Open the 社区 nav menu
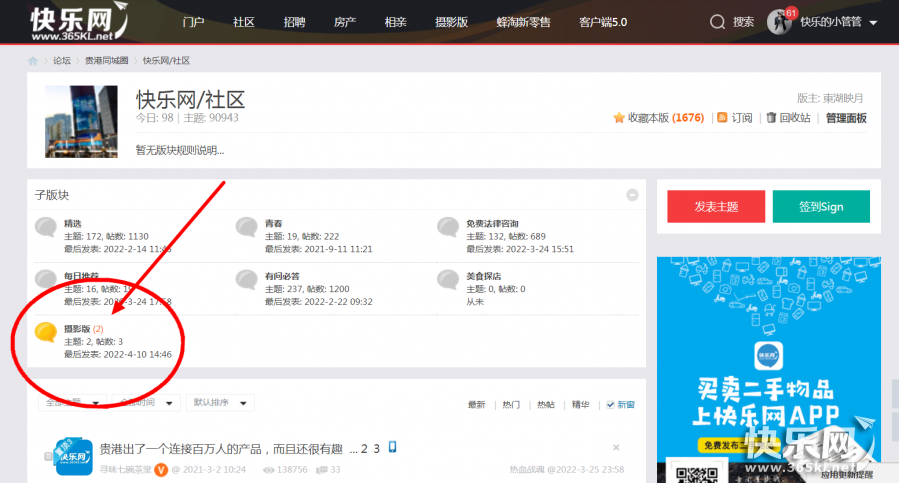Image resolution: width=899 pixels, height=483 pixels. [244, 22]
